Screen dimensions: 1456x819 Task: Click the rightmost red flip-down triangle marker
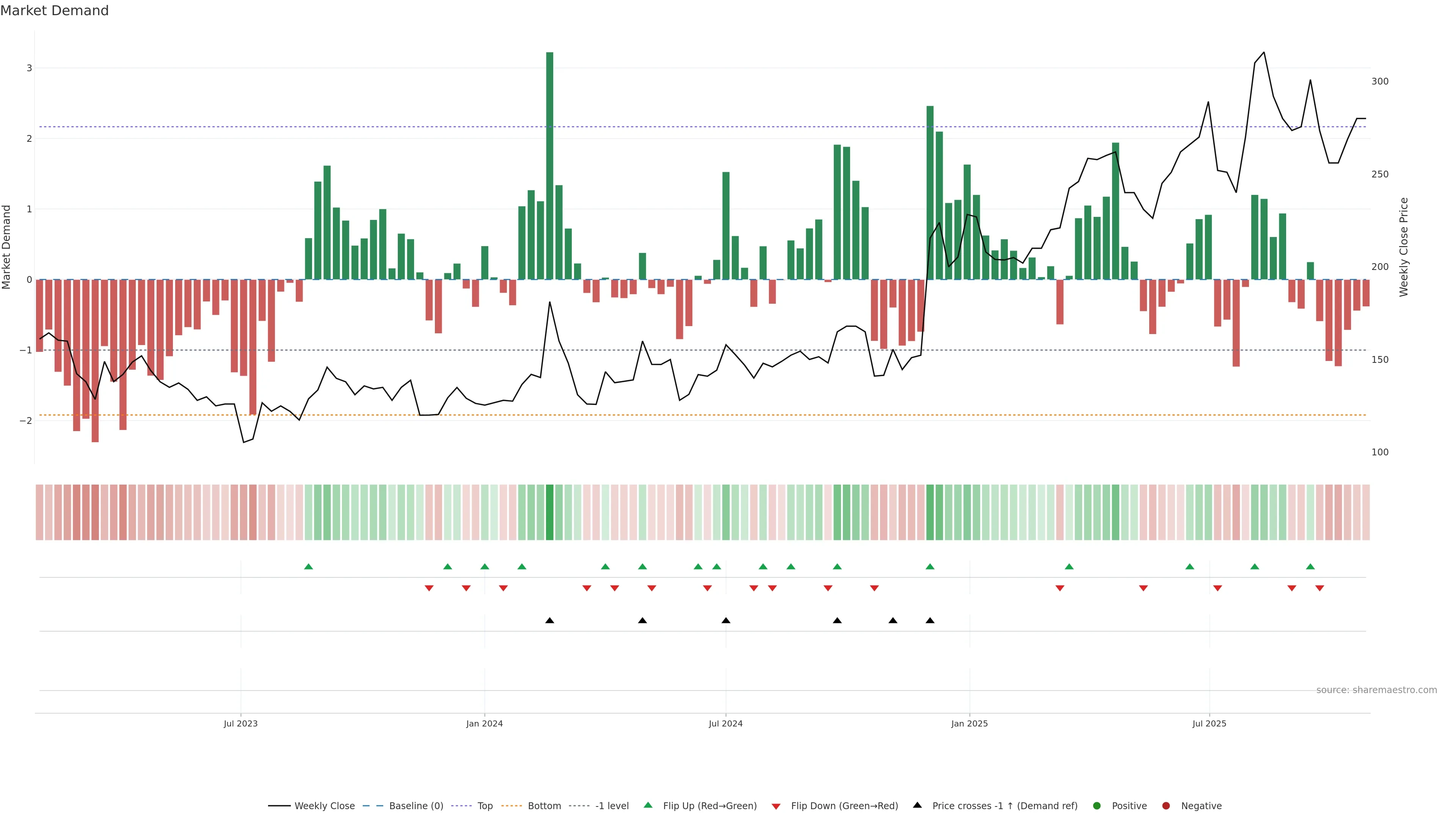click(x=1320, y=588)
